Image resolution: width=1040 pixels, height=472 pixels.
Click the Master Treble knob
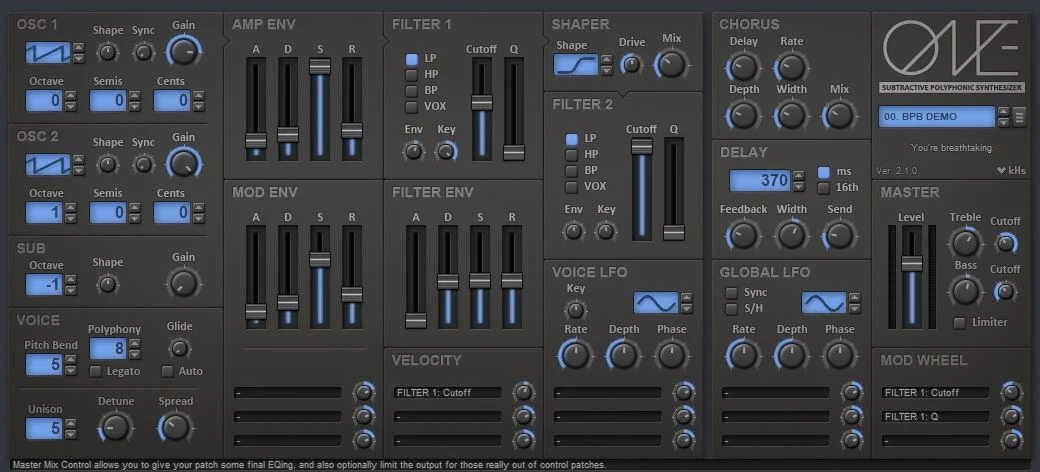[965, 242]
